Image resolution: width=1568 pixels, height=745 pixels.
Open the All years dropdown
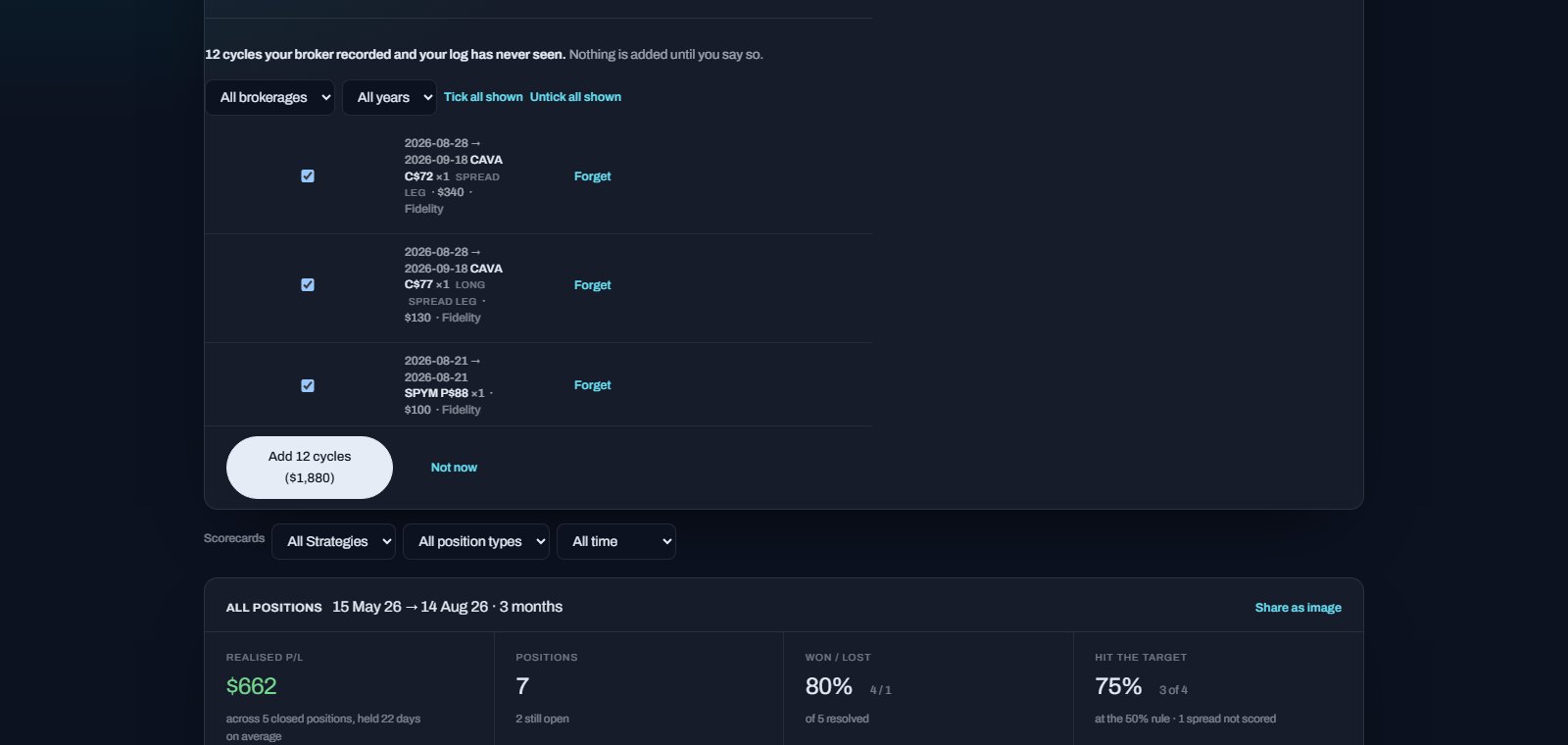point(389,97)
